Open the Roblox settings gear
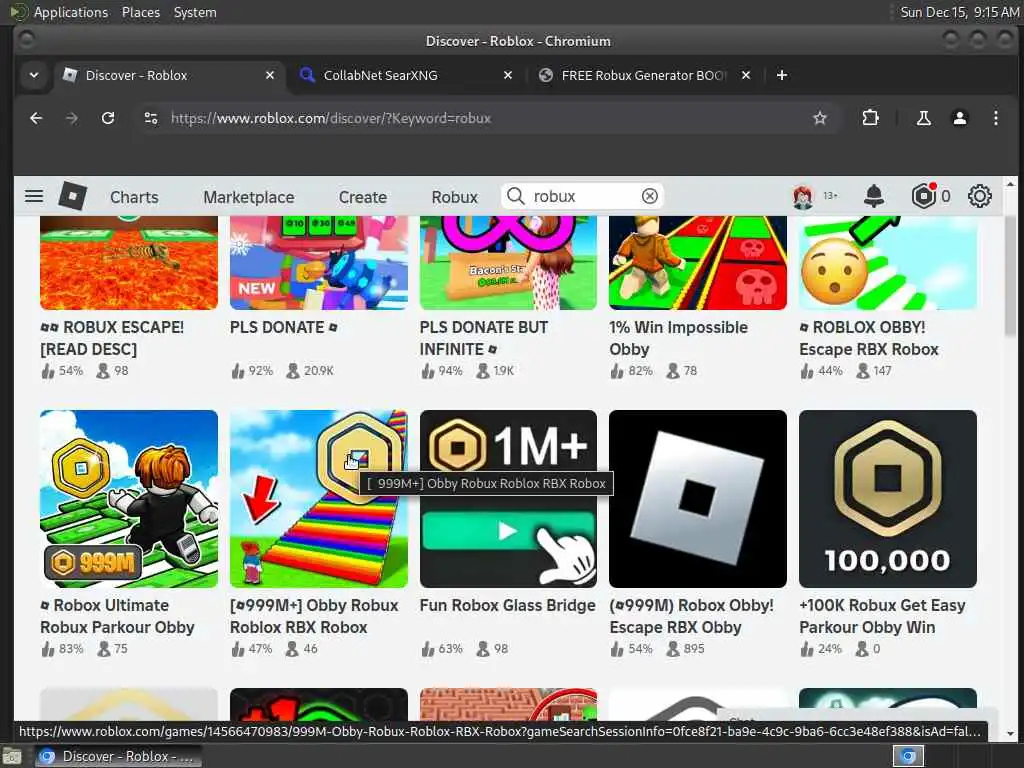The height and width of the screenshot is (768, 1024). pyautogui.click(x=979, y=196)
